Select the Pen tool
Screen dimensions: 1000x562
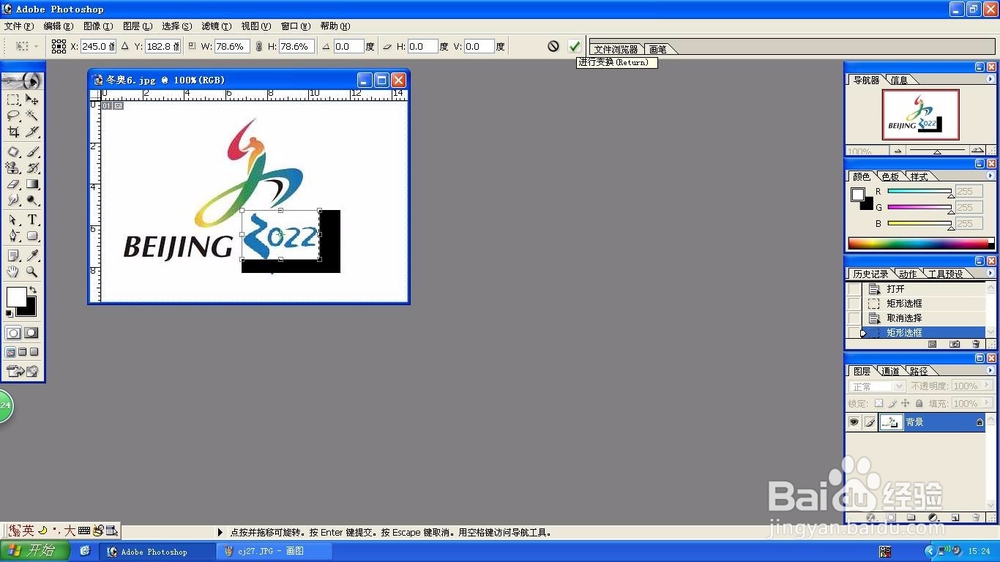(13, 236)
